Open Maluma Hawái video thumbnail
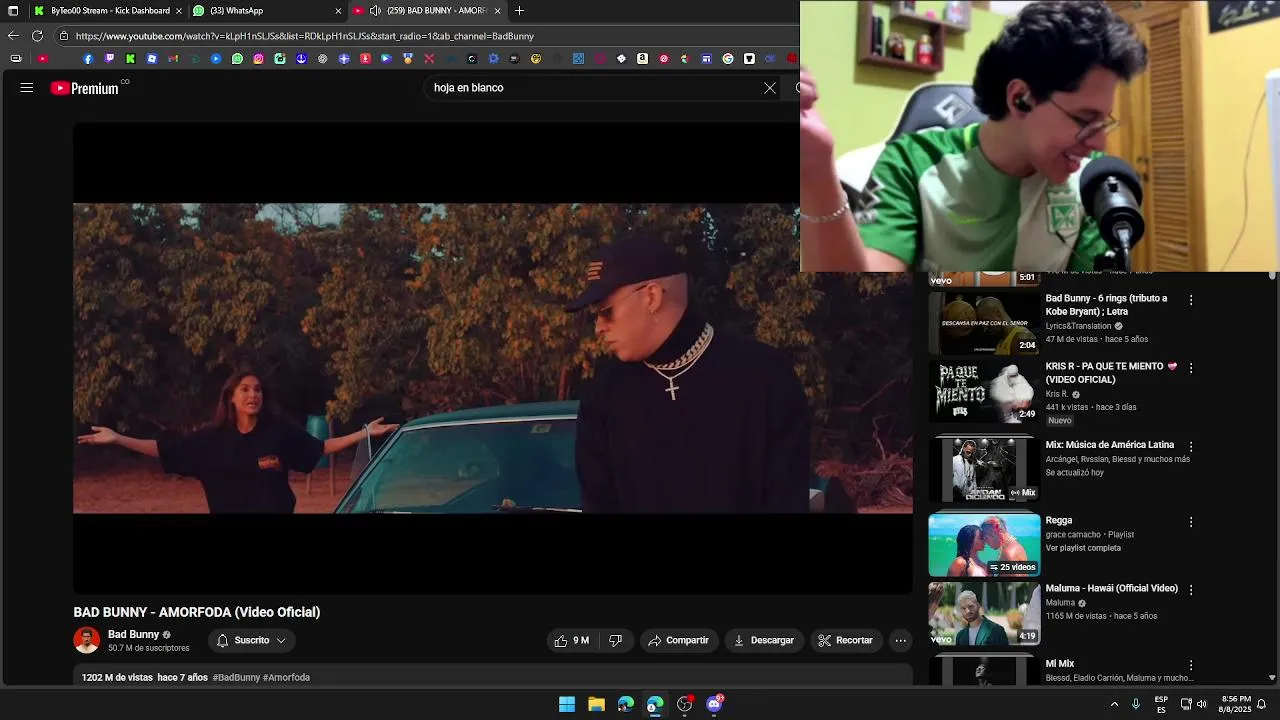Screen dimensions: 1280x720 [984, 613]
